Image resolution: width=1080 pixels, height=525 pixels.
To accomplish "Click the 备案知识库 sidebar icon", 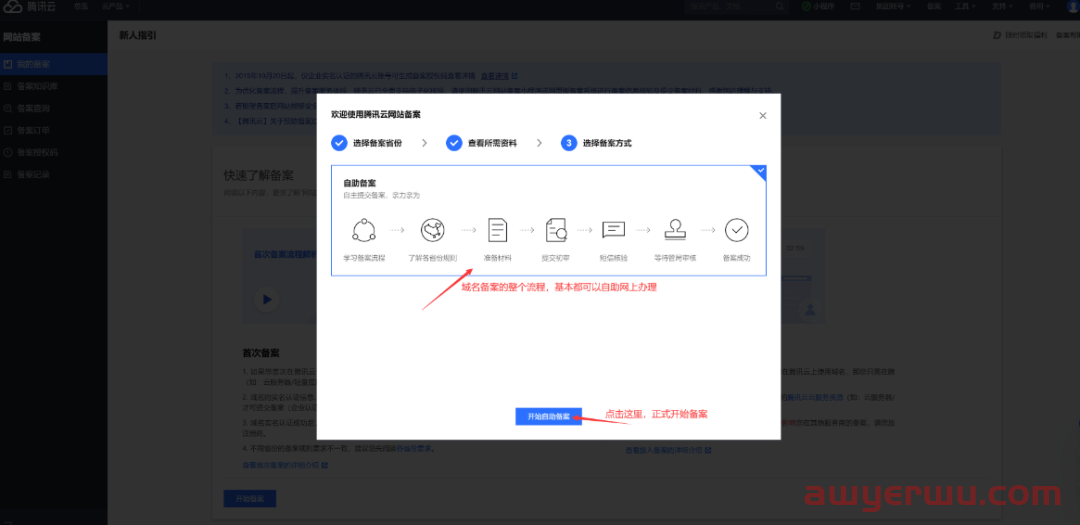I will pos(8,86).
